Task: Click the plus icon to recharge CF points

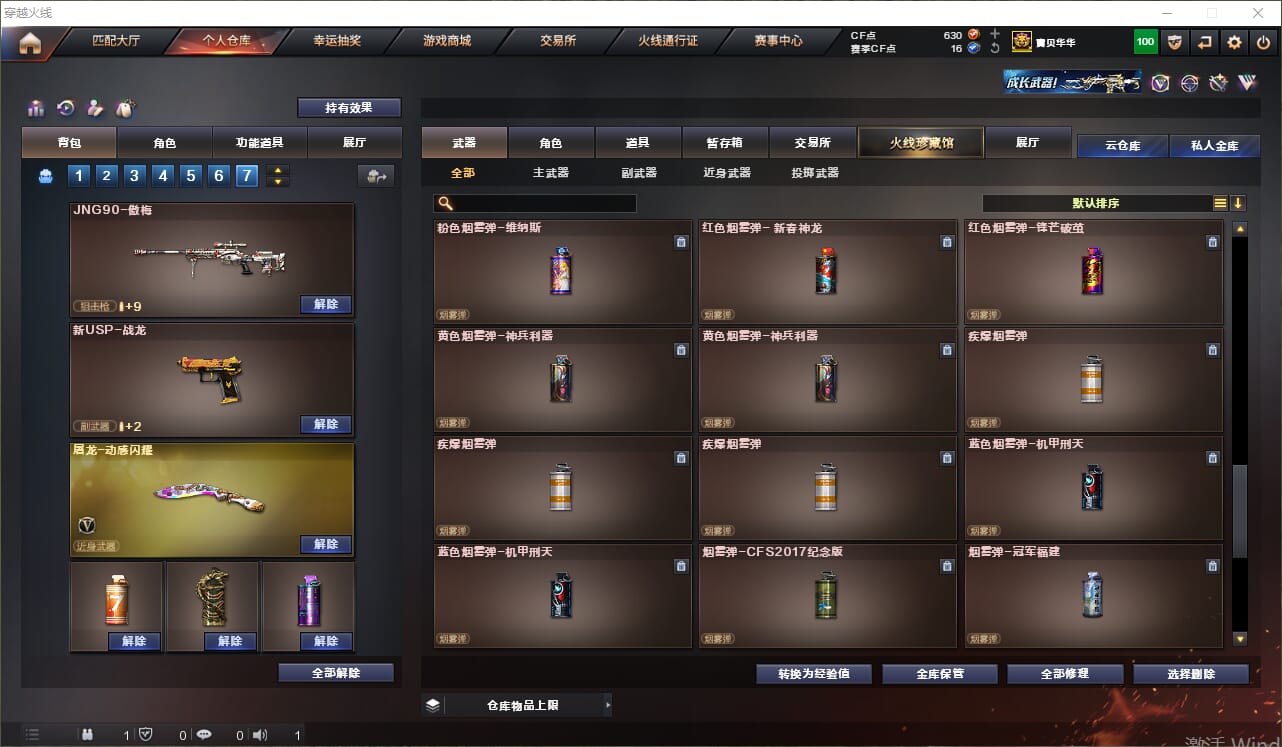Action: tap(995, 34)
